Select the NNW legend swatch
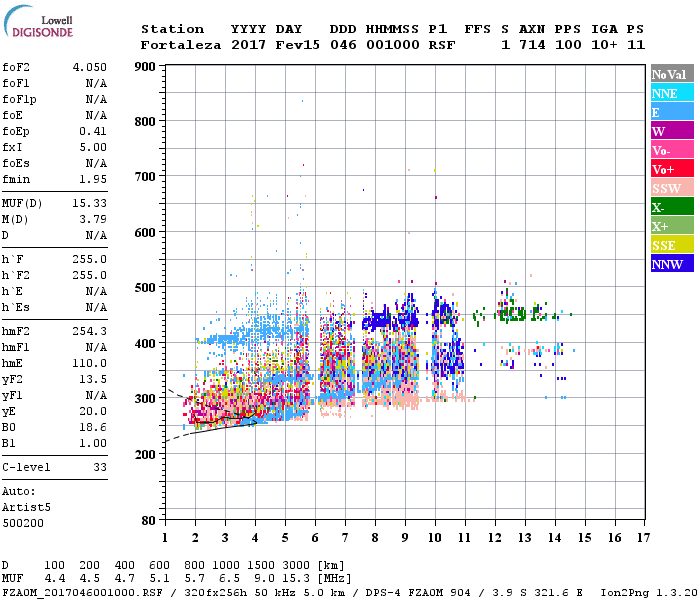The height and width of the screenshot is (600, 700). click(672, 264)
